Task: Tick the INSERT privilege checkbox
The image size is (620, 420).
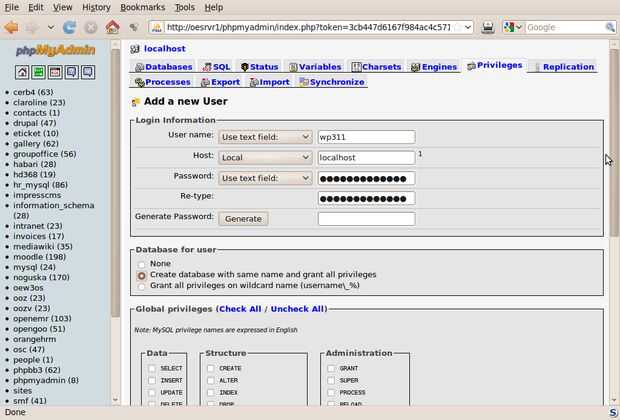Action: (152, 380)
